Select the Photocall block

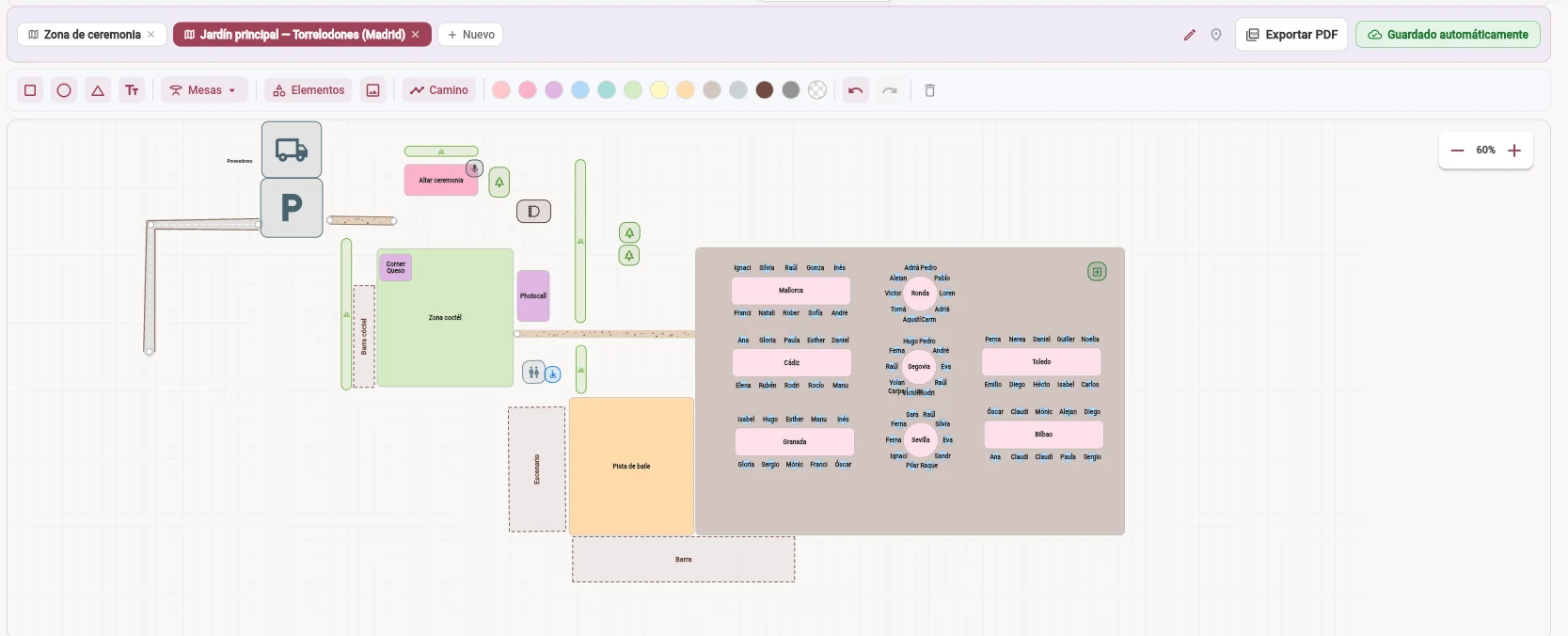coord(533,295)
